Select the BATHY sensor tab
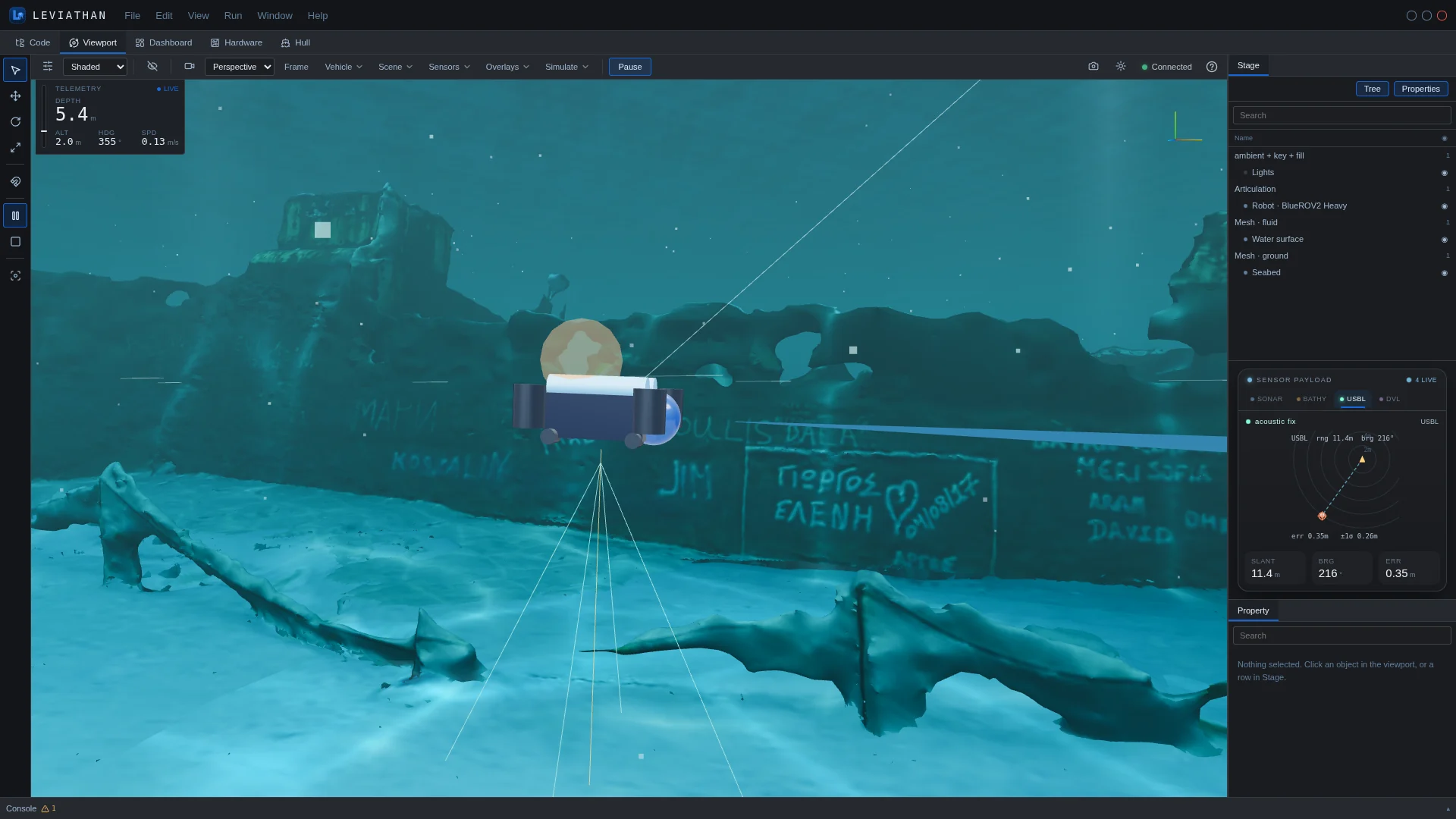The image size is (1456, 819). point(1311,399)
